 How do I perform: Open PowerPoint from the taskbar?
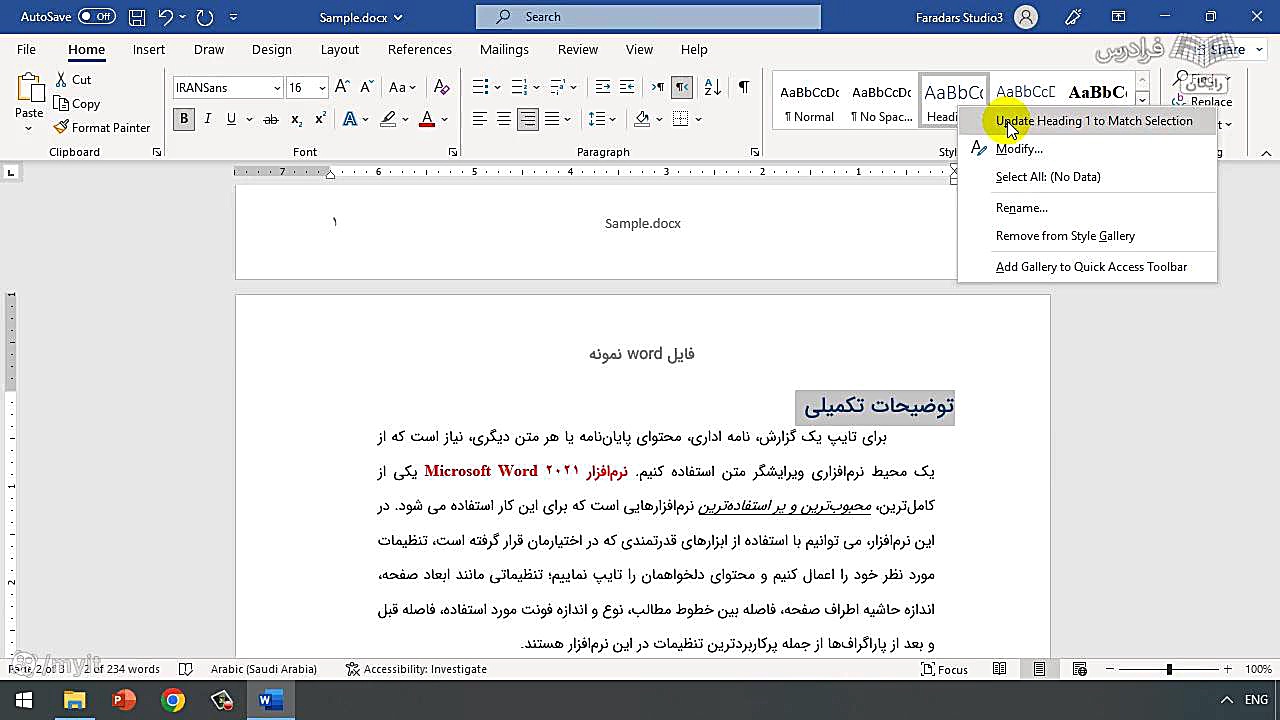click(x=124, y=700)
